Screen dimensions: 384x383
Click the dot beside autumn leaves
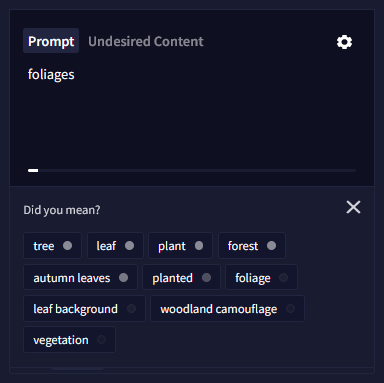point(123,277)
